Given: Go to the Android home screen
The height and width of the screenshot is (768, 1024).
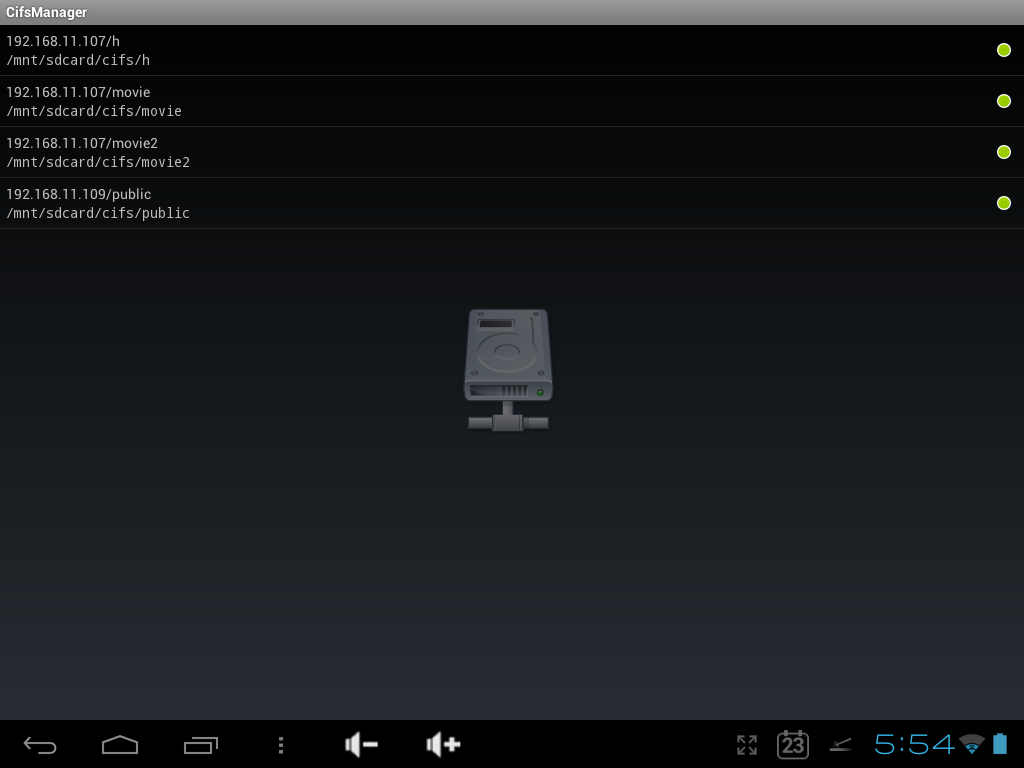Looking at the screenshot, I should (x=120, y=744).
